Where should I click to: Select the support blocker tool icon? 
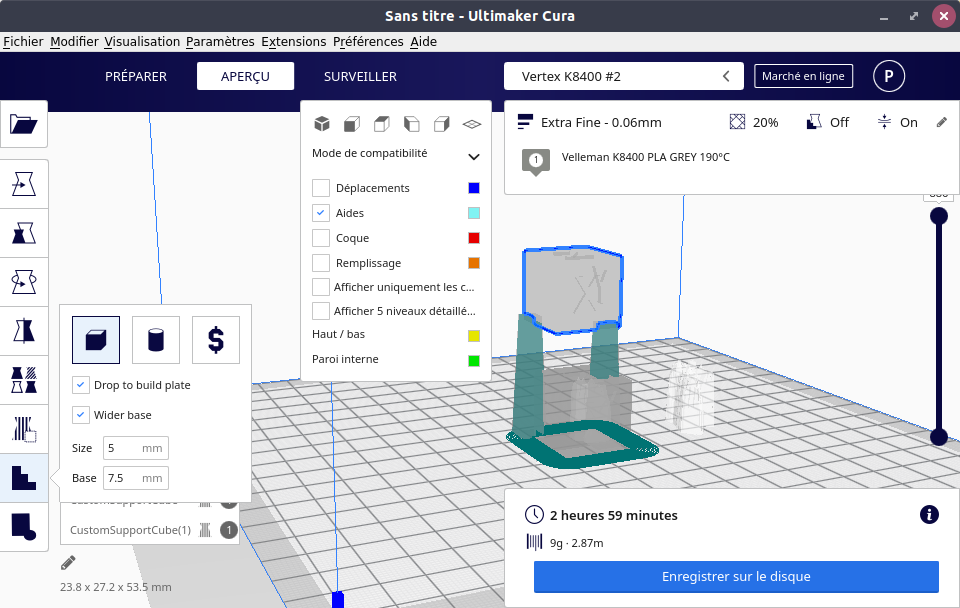(x=23, y=429)
